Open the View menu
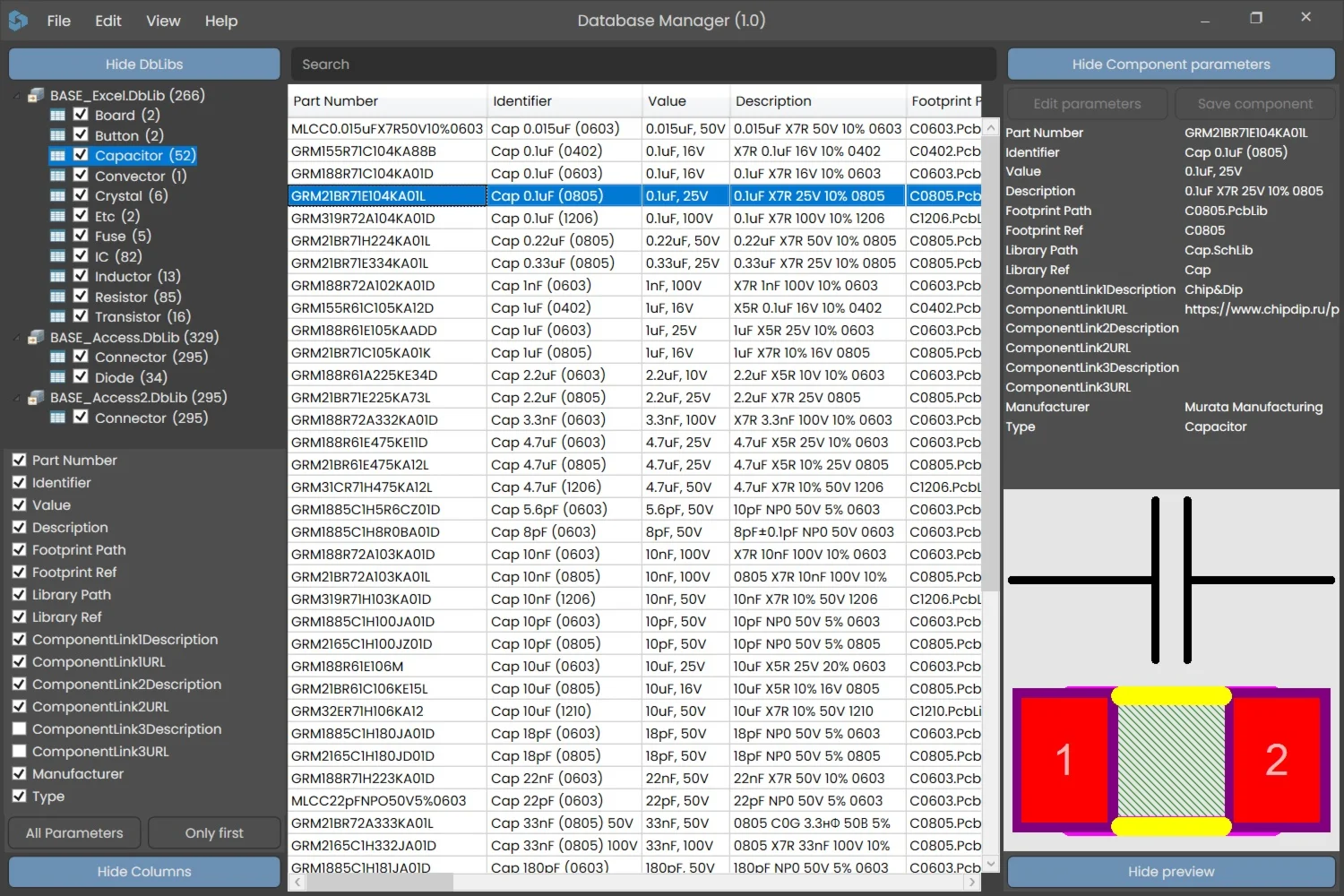The image size is (1344, 896). pyautogui.click(x=163, y=21)
